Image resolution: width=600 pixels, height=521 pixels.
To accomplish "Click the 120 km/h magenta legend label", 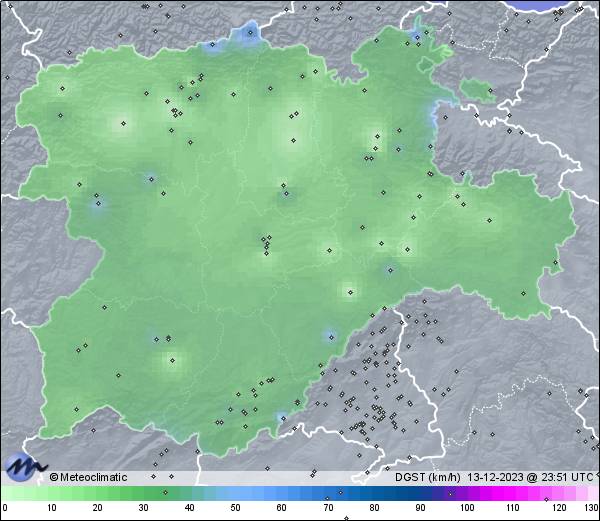I will 558,508.
